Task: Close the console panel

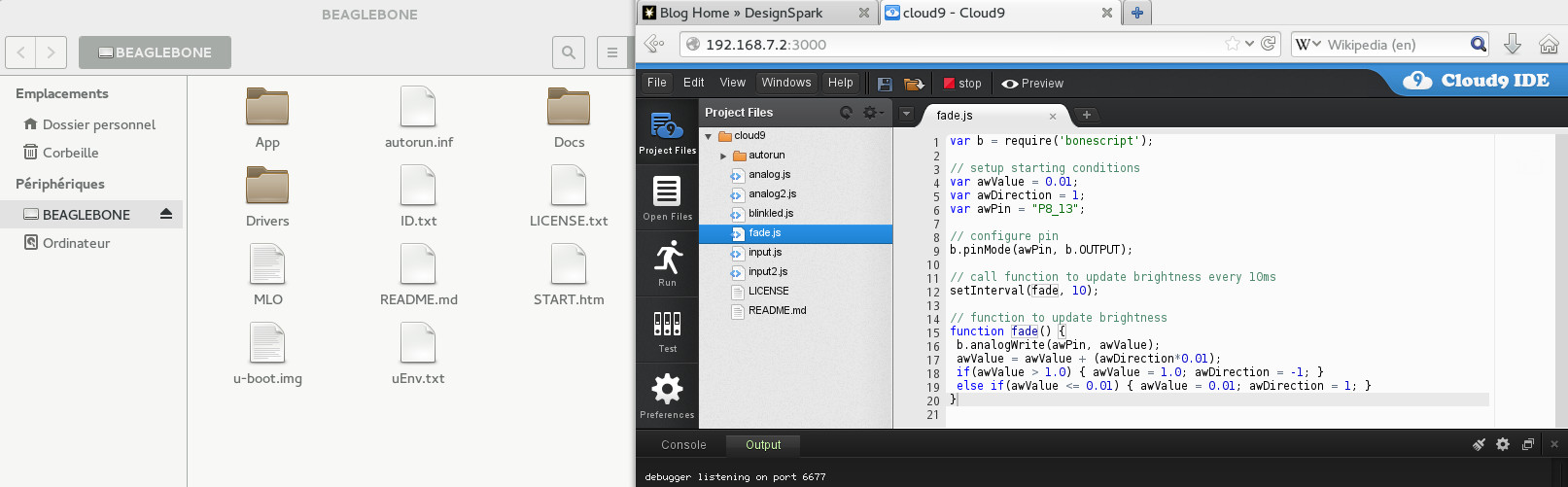Action: click(x=1553, y=444)
